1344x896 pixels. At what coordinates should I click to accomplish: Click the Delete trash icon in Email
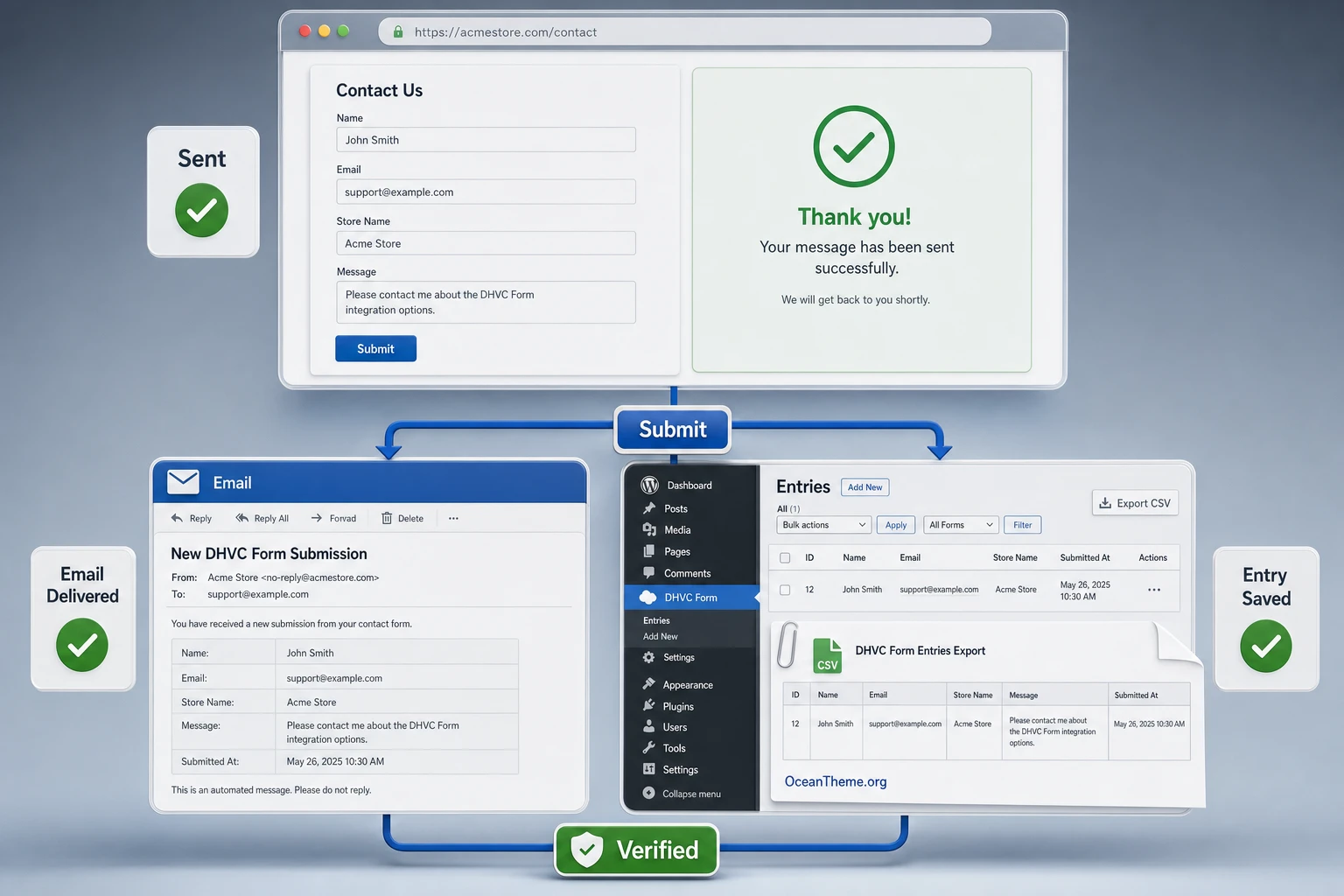387,518
